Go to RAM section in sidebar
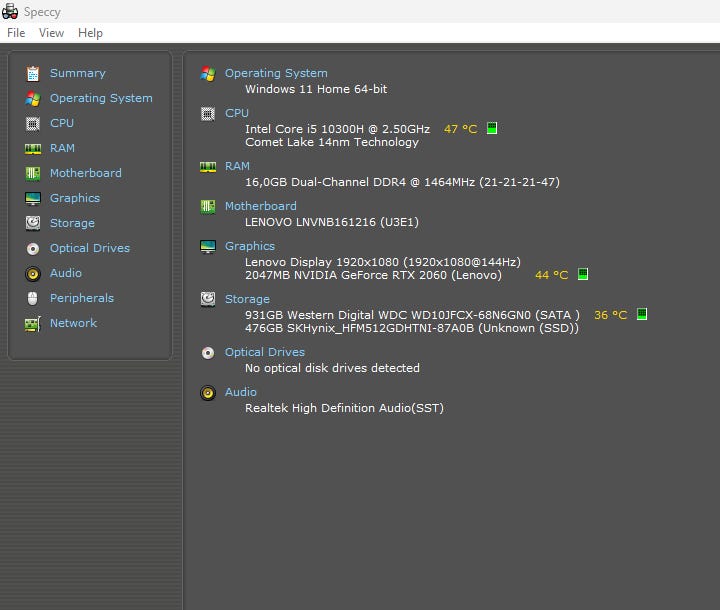The height and width of the screenshot is (610, 720). (x=62, y=148)
